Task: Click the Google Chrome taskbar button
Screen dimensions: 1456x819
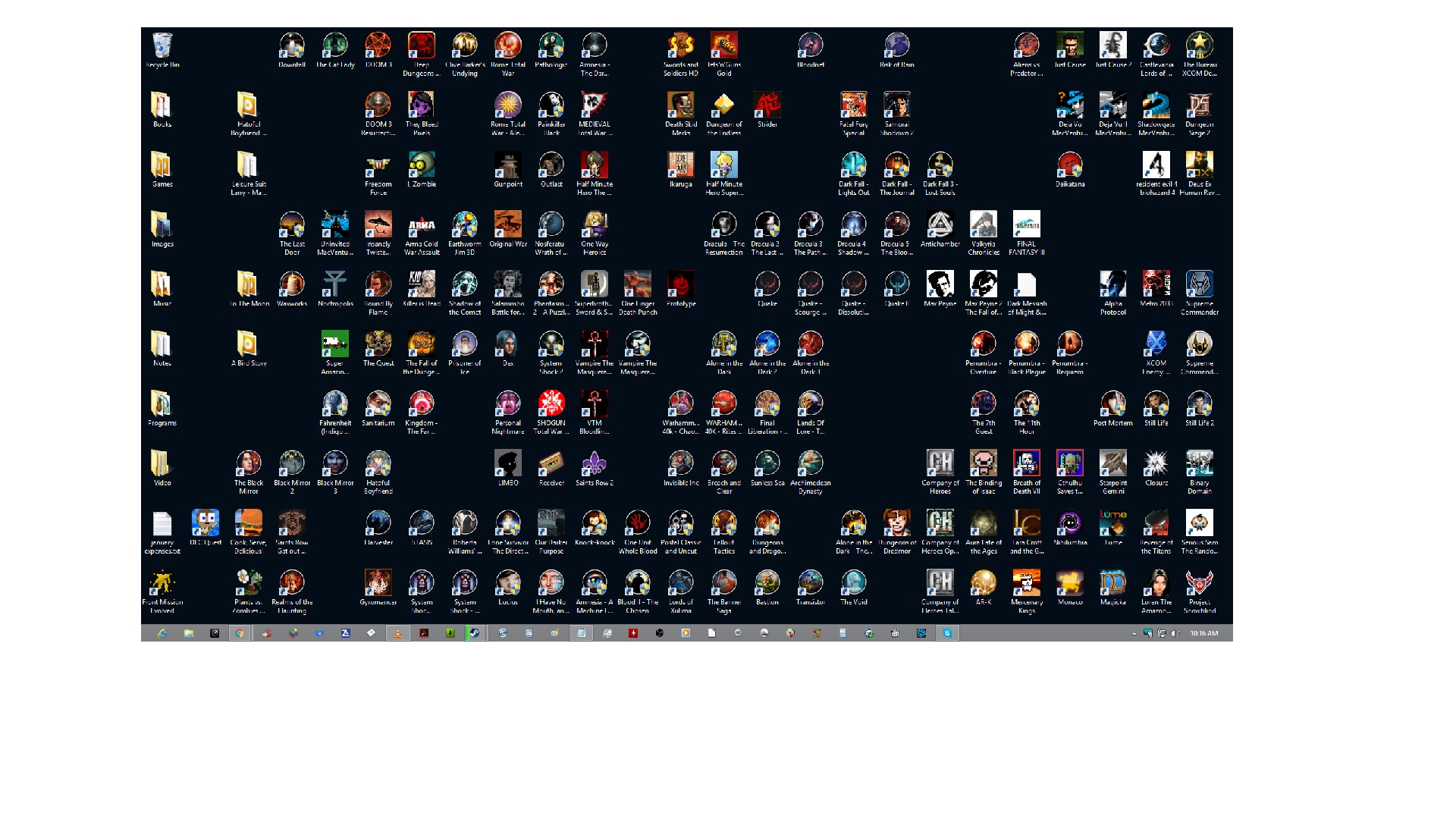Action: [240, 633]
